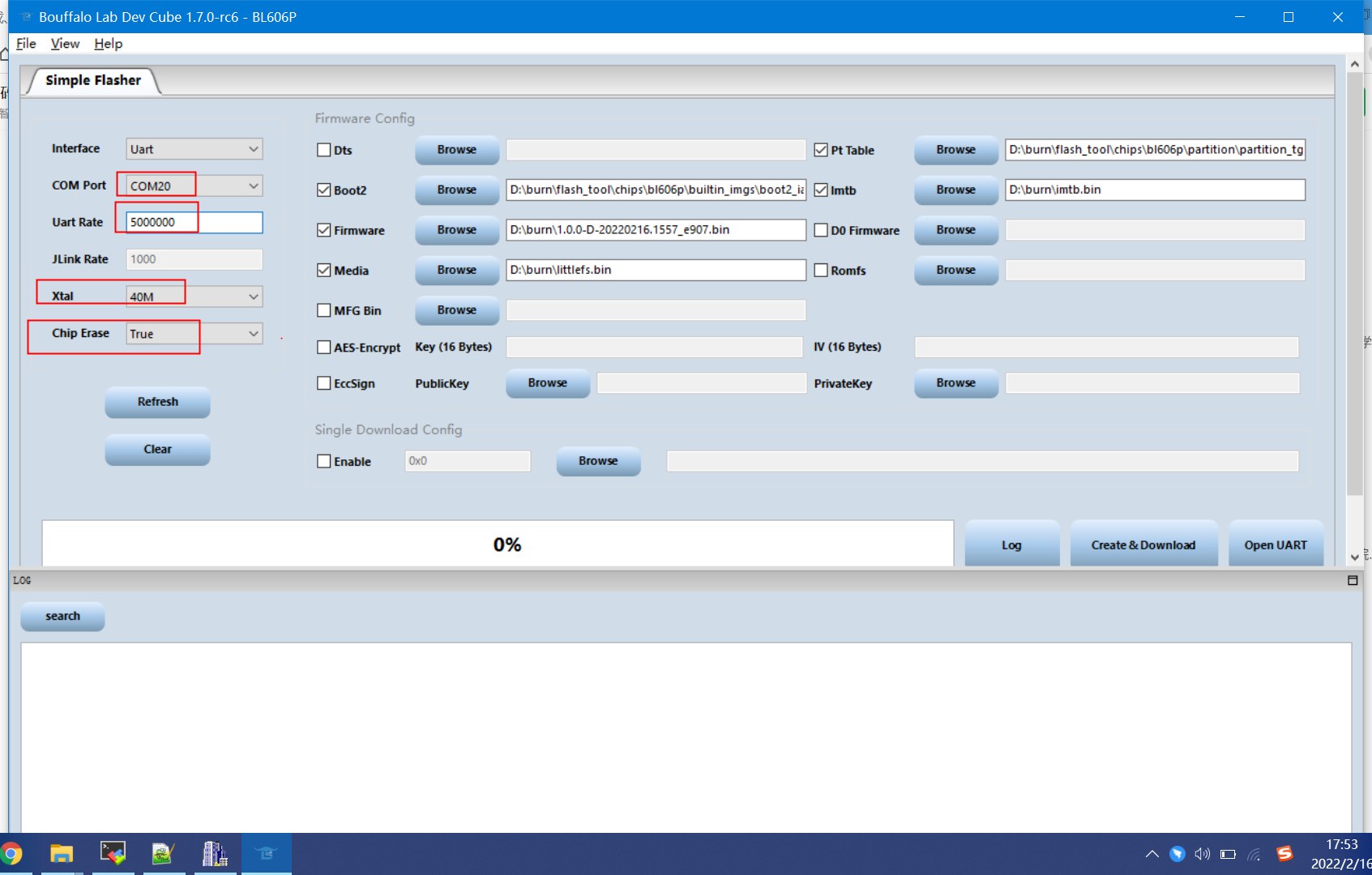Show hidden system tray icons

tap(1152, 854)
